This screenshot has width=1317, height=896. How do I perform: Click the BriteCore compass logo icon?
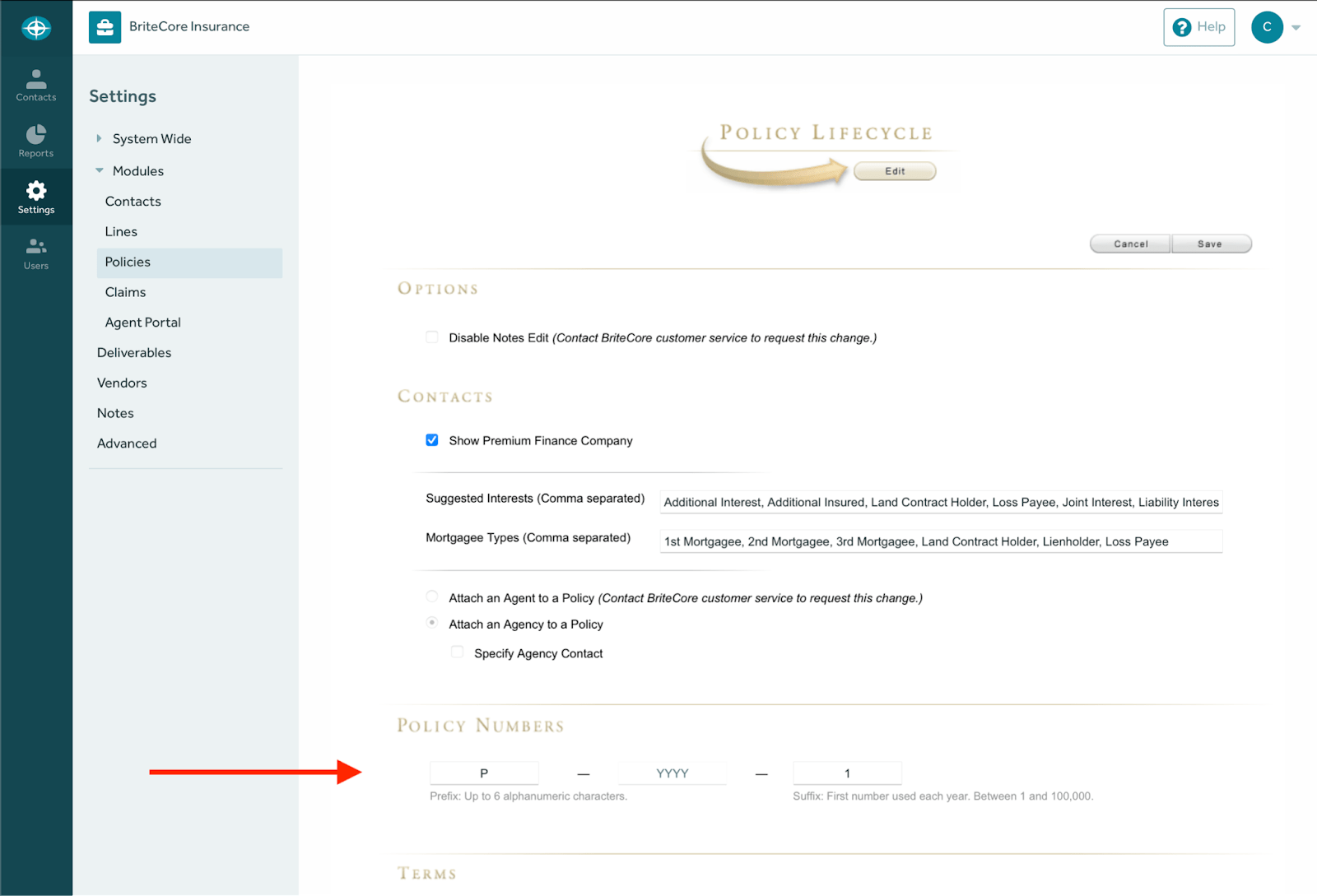click(x=36, y=28)
